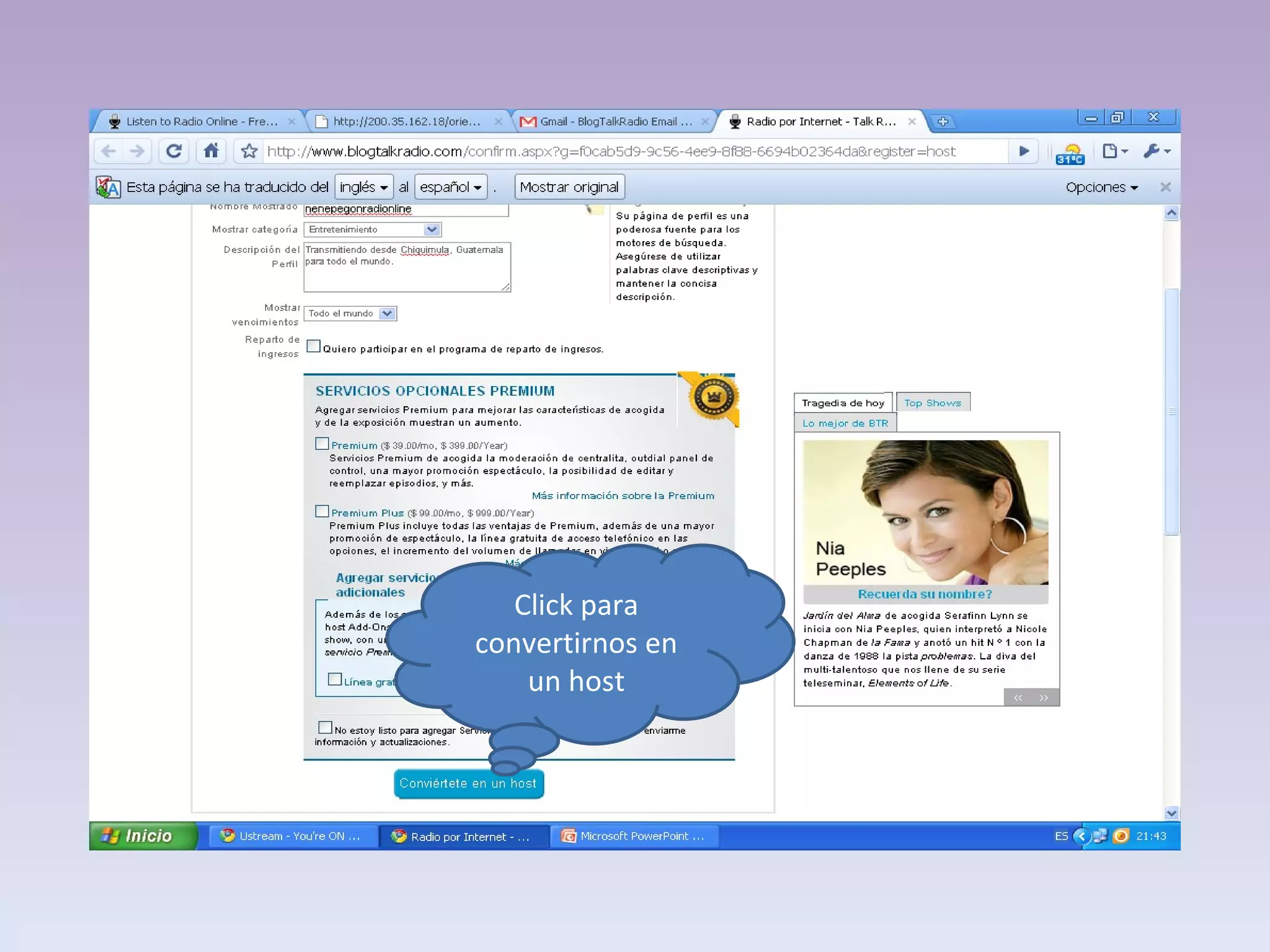Select the Lo mejor de BTR tab

point(845,423)
